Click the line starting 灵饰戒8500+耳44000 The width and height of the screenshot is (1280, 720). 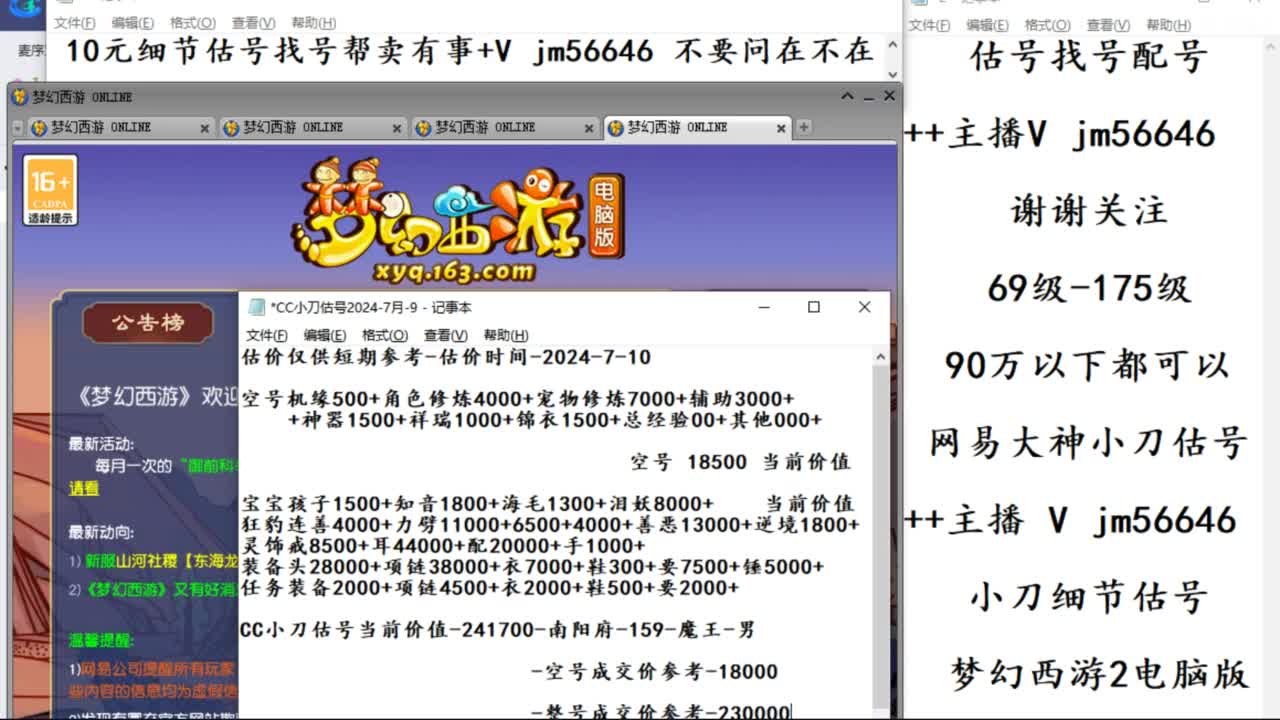[444, 545]
